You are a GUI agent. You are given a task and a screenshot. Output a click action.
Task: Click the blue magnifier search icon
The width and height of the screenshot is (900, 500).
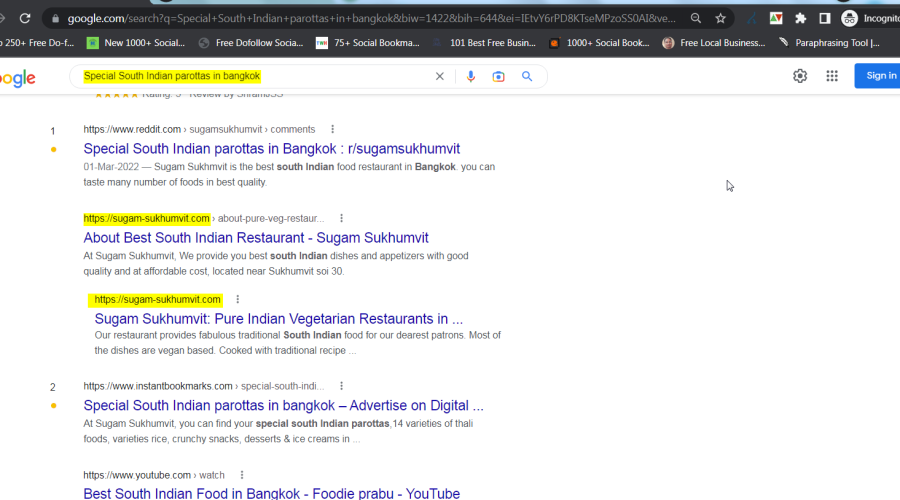pos(527,77)
